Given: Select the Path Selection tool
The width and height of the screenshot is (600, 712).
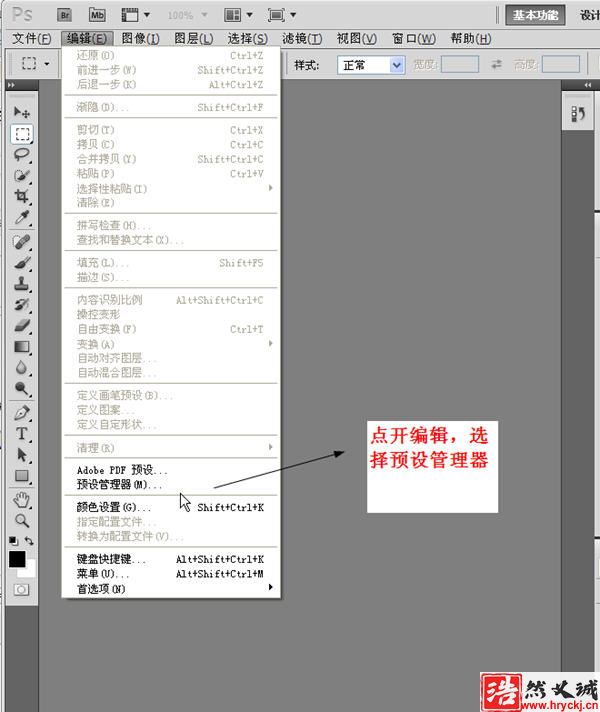Looking at the screenshot, I should pos(21,455).
